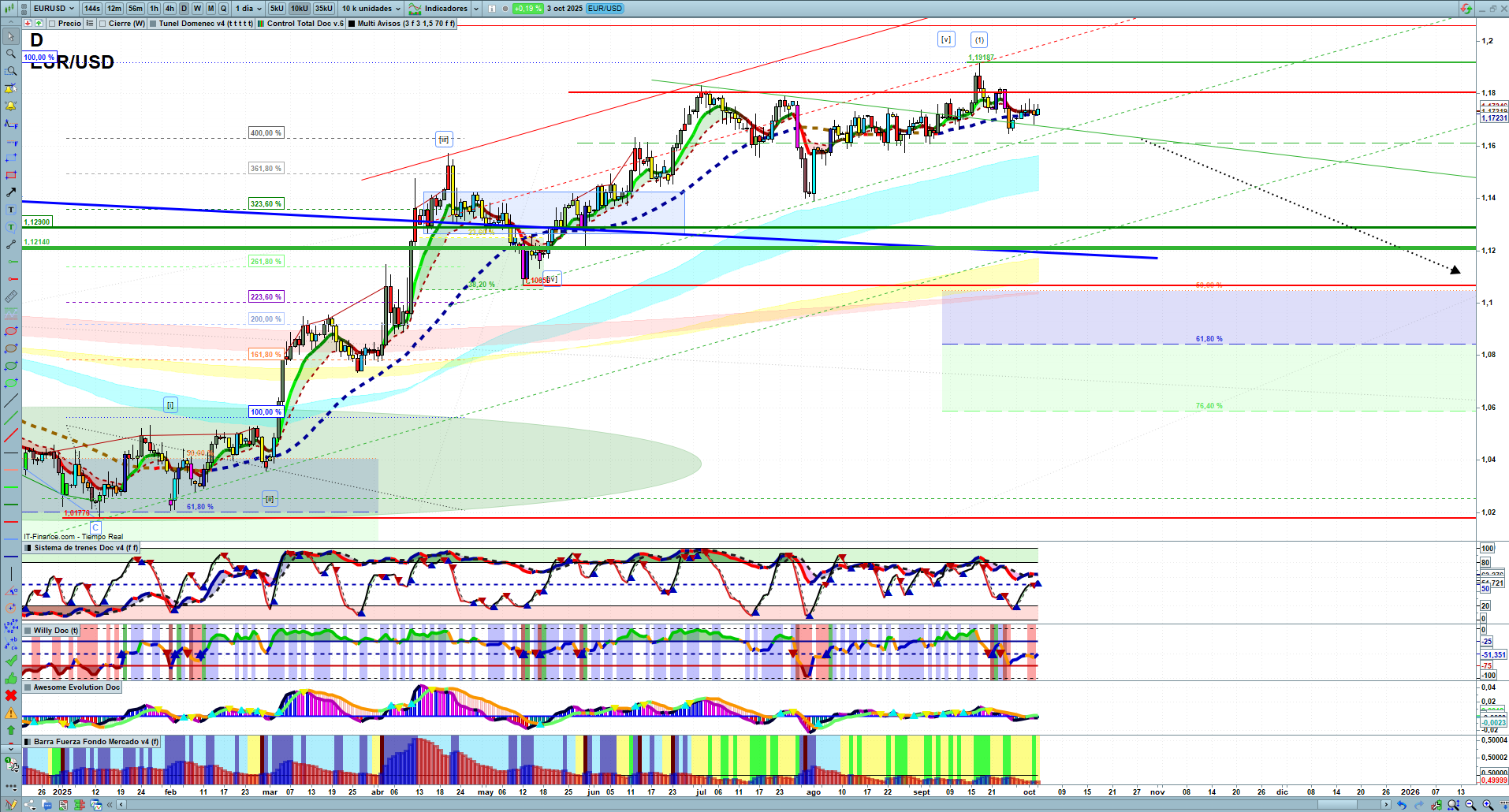Select the red ellipse drawing tool
Image resolution: width=1509 pixels, height=812 pixels.
[x=11, y=331]
